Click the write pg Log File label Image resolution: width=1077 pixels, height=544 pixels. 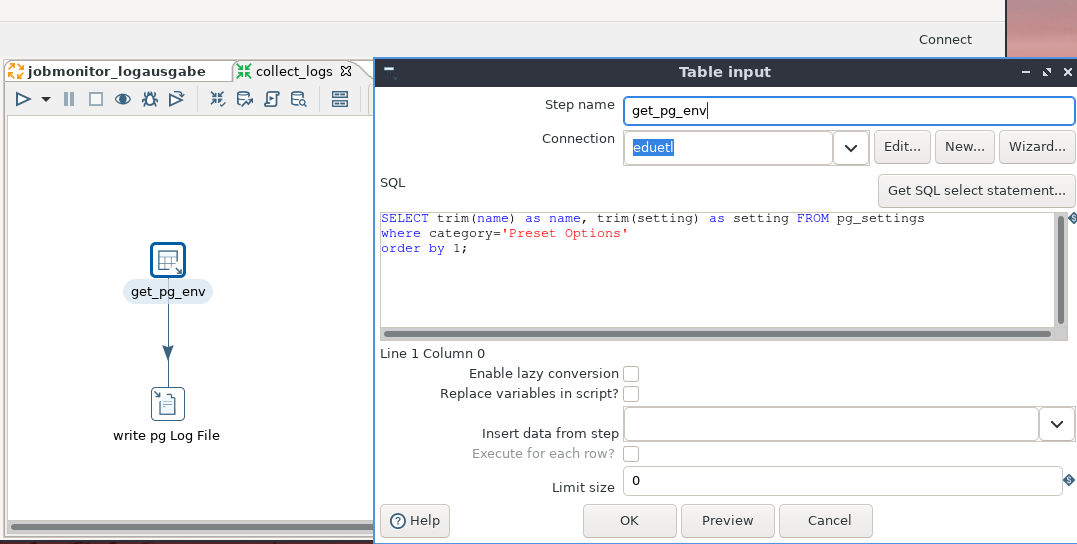(x=166, y=435)
